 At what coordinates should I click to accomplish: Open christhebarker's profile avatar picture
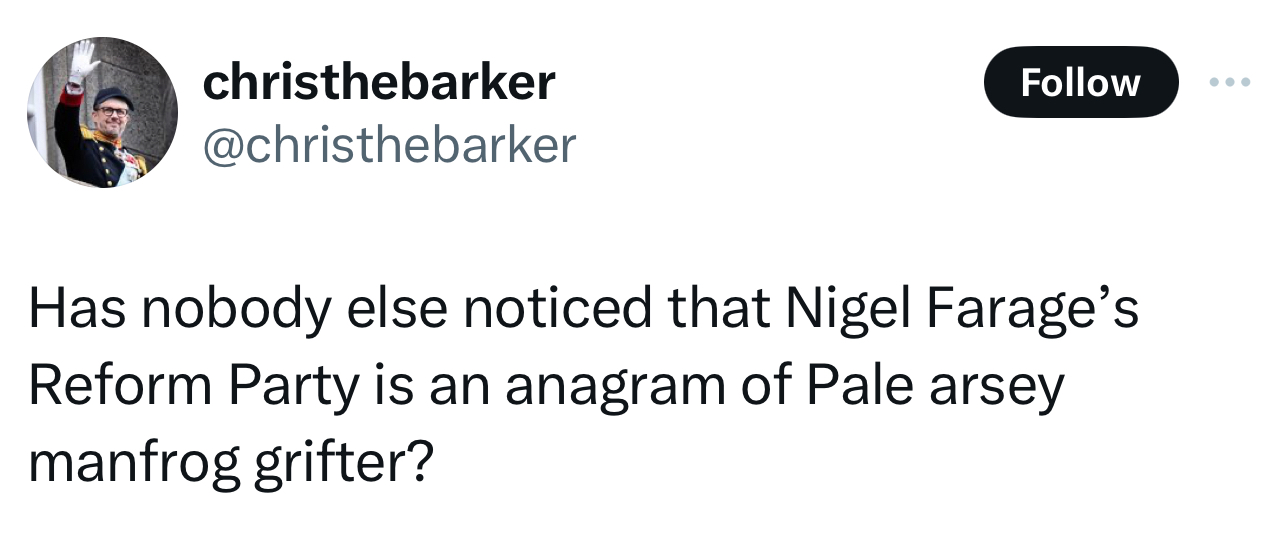(x=101, y=112)
